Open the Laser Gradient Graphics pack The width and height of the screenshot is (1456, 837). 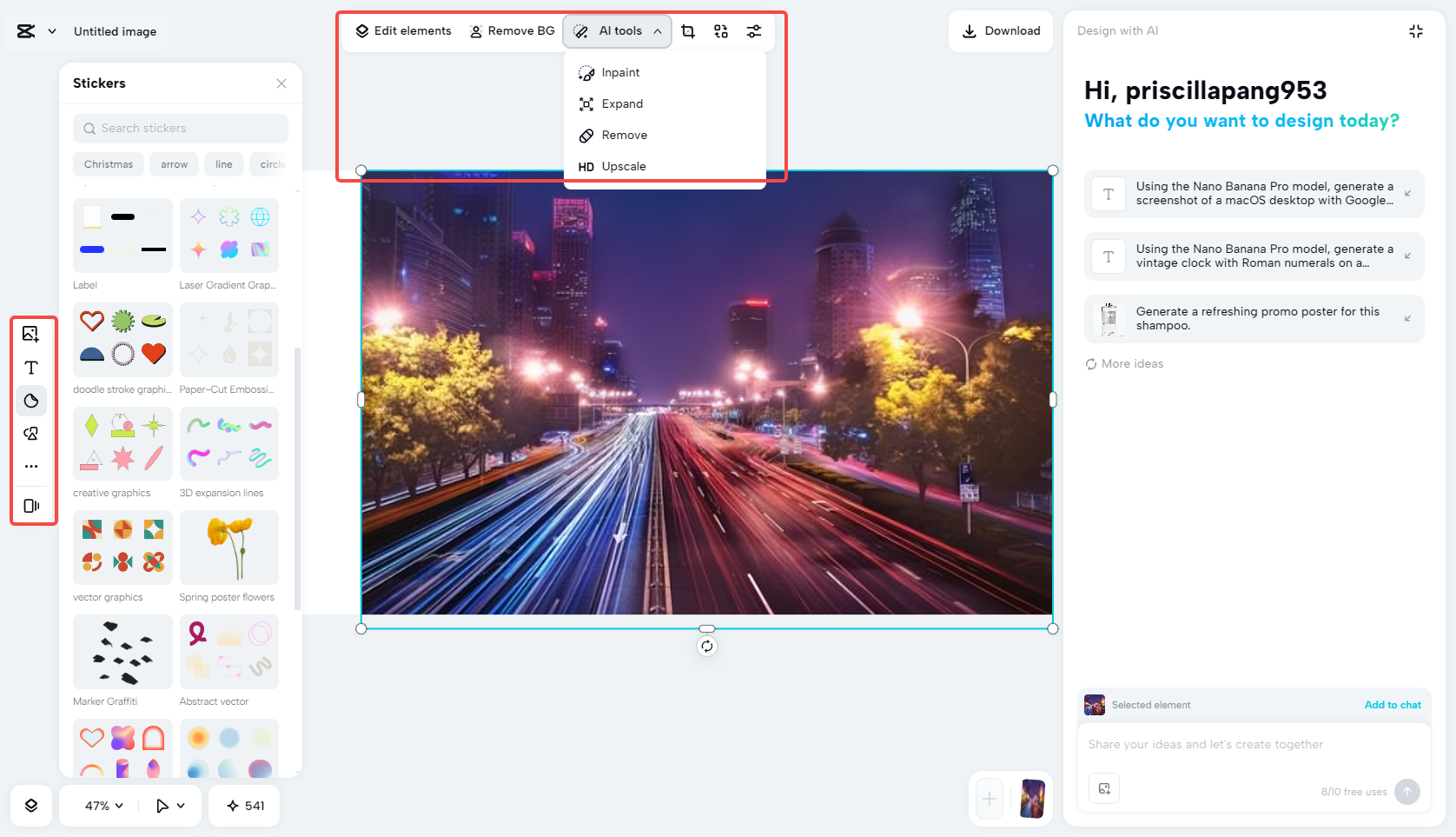(x=229, y=236)
